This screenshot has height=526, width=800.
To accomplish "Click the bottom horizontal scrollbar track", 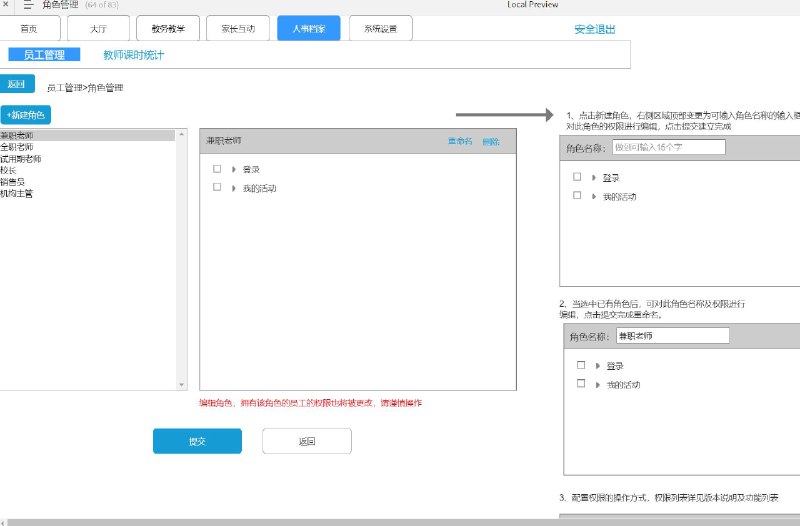I will (404, 522).
